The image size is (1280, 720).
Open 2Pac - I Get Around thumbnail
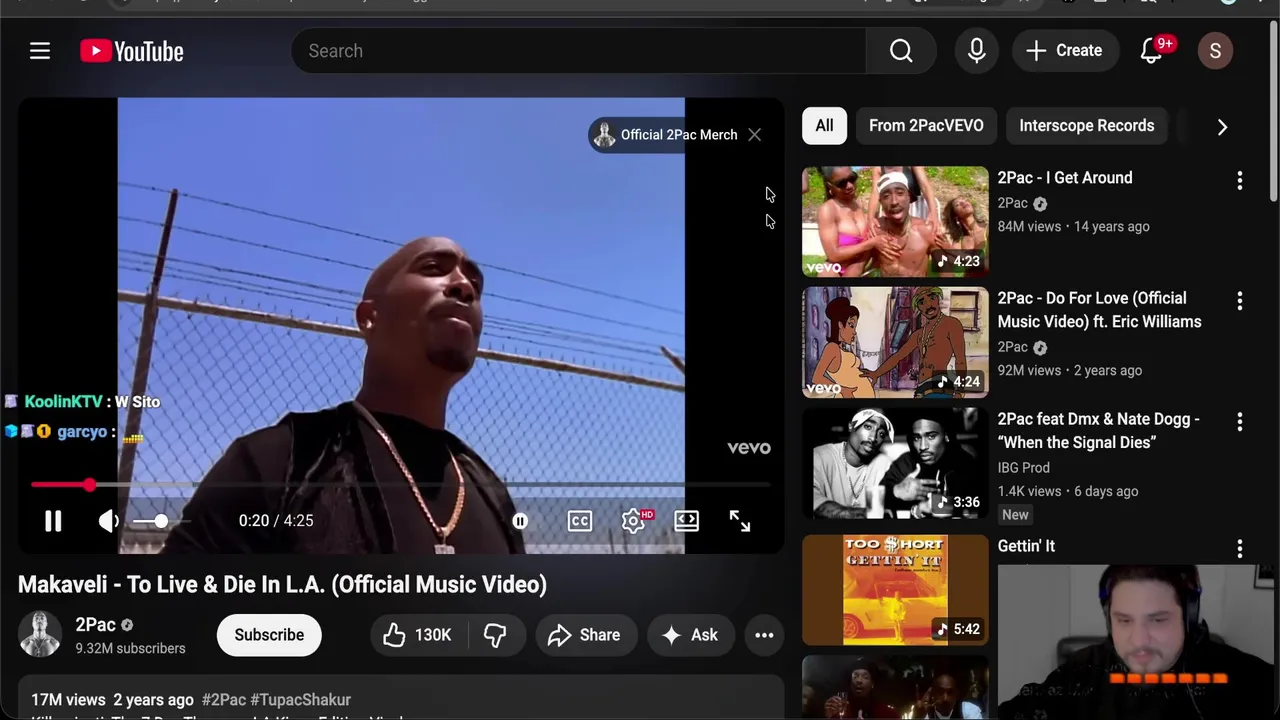click(895, 221)
